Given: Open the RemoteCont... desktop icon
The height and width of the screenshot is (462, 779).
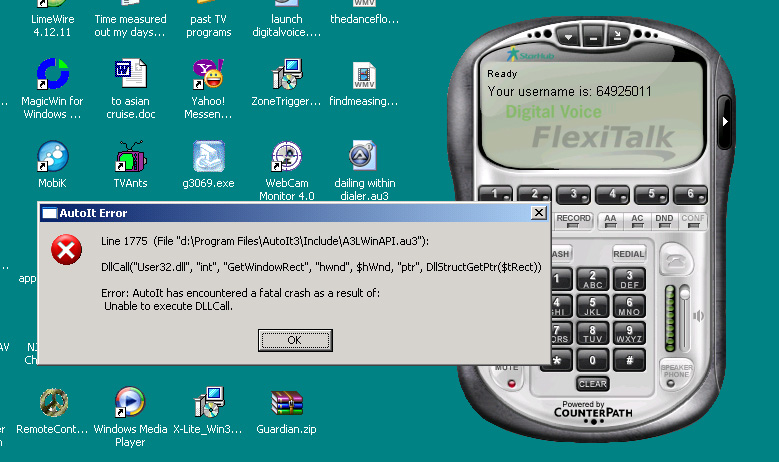Looking at the screenshot, I should (x=52, y=411).
